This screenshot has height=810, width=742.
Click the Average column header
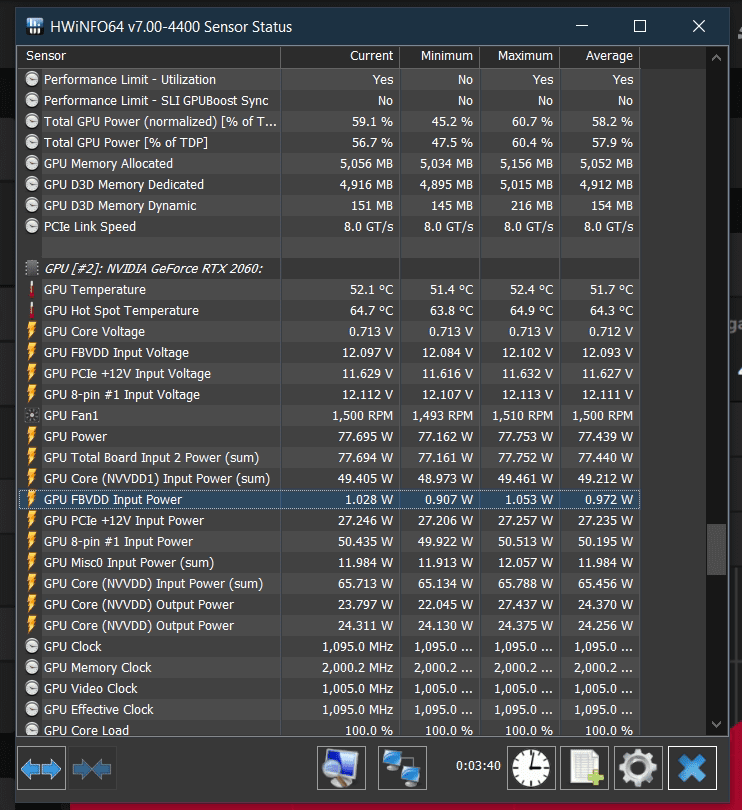[x=600, y=56]
